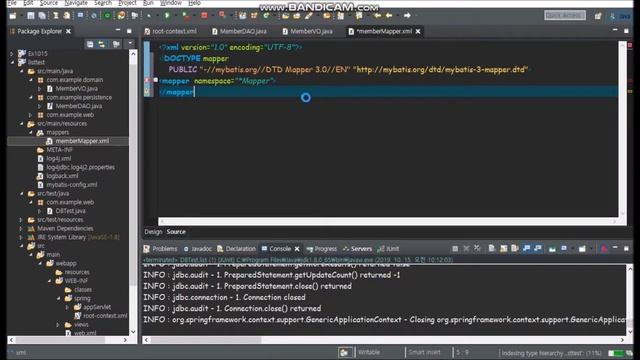Open Package Explorer view menu dropdown
The image size is (640, 360).
tap(130, 44)
